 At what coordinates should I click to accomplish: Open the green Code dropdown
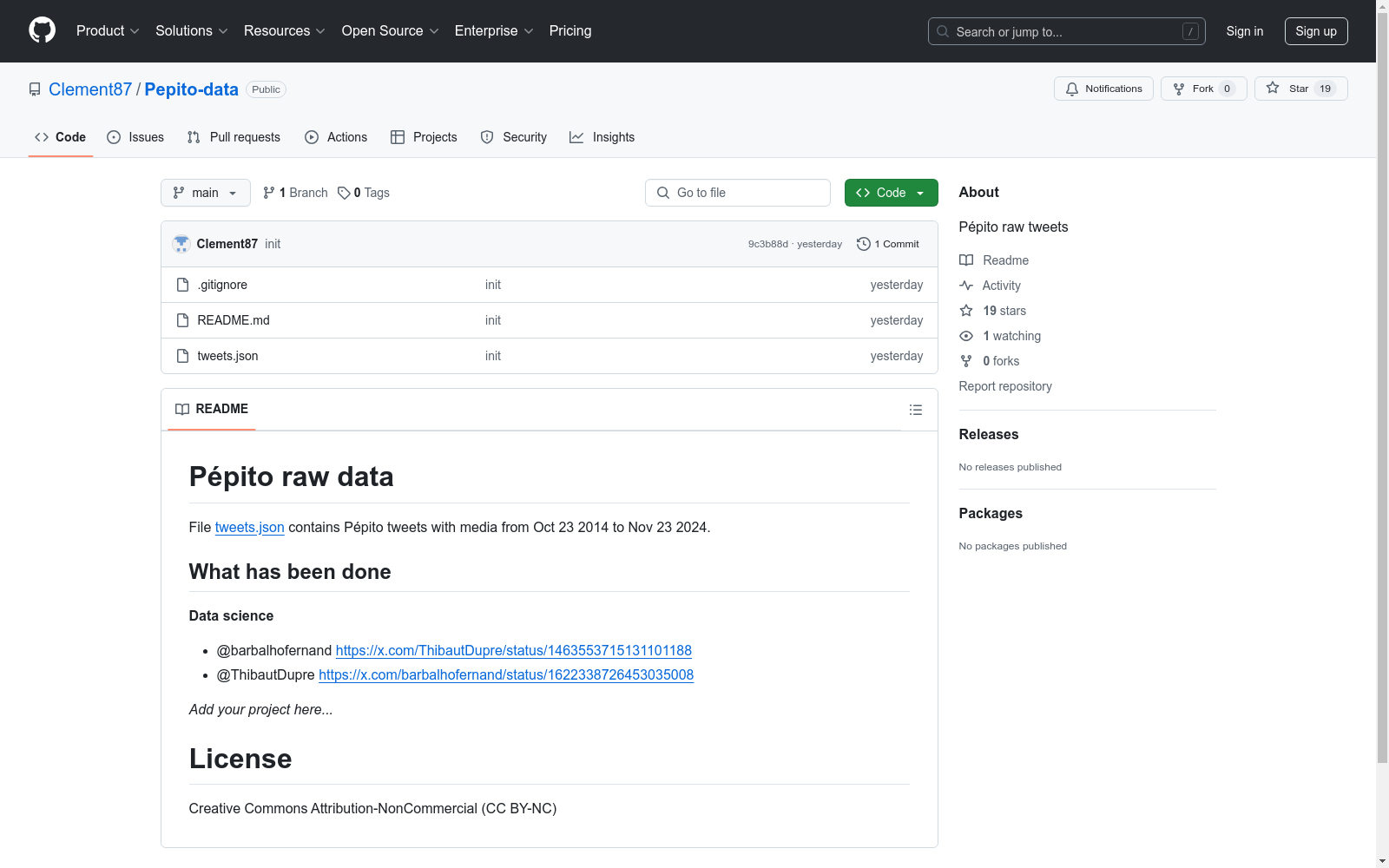[891, 193]
